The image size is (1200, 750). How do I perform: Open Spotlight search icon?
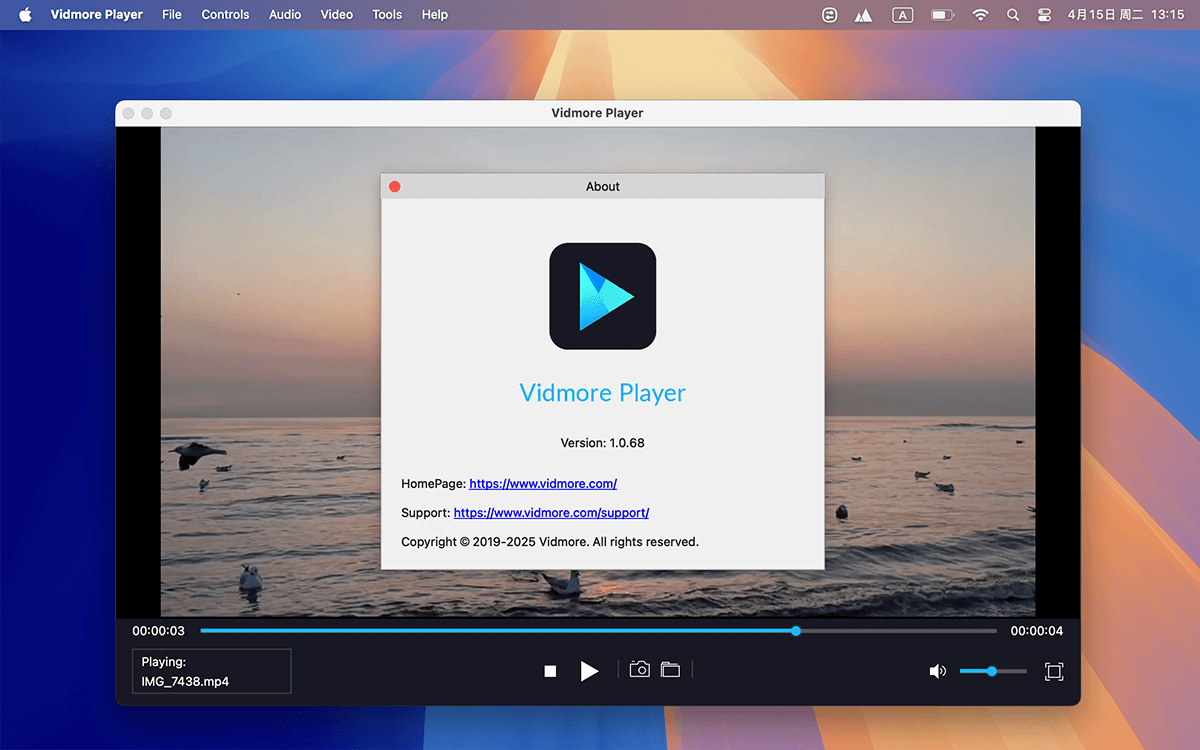[1013, 15]
